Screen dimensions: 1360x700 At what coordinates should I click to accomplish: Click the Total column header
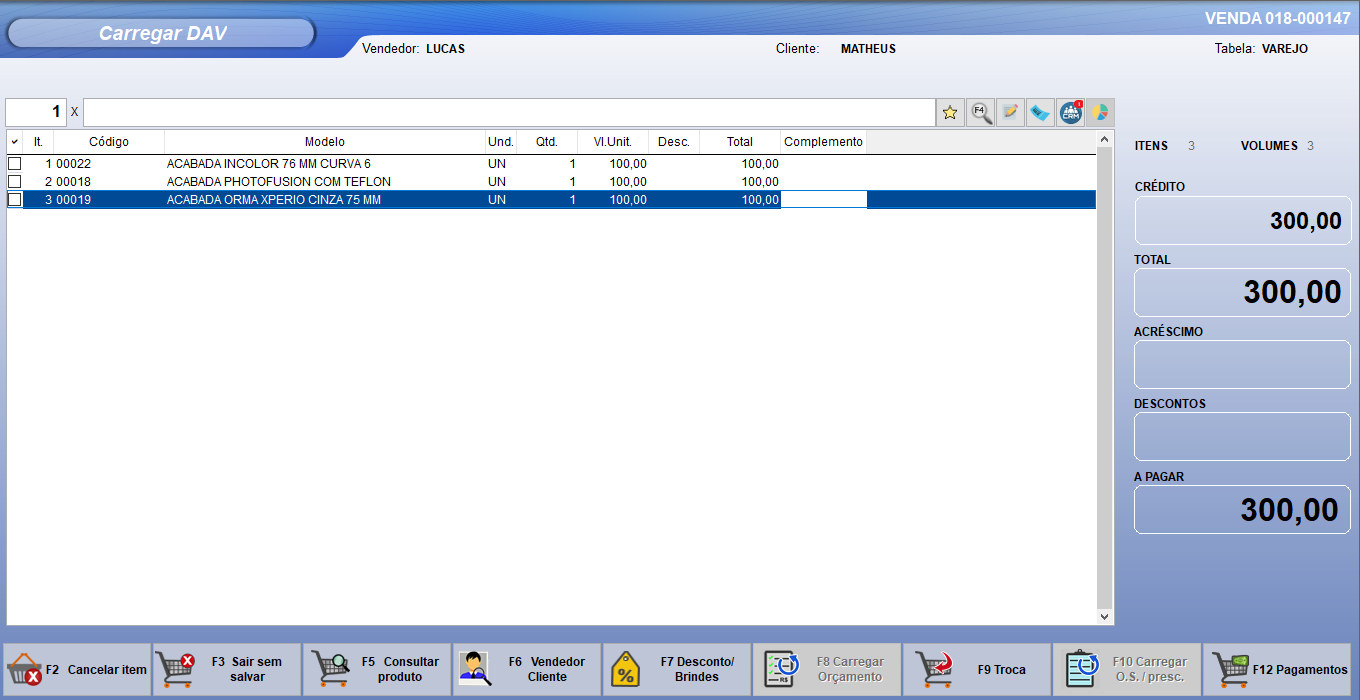(x=740, y=142)
